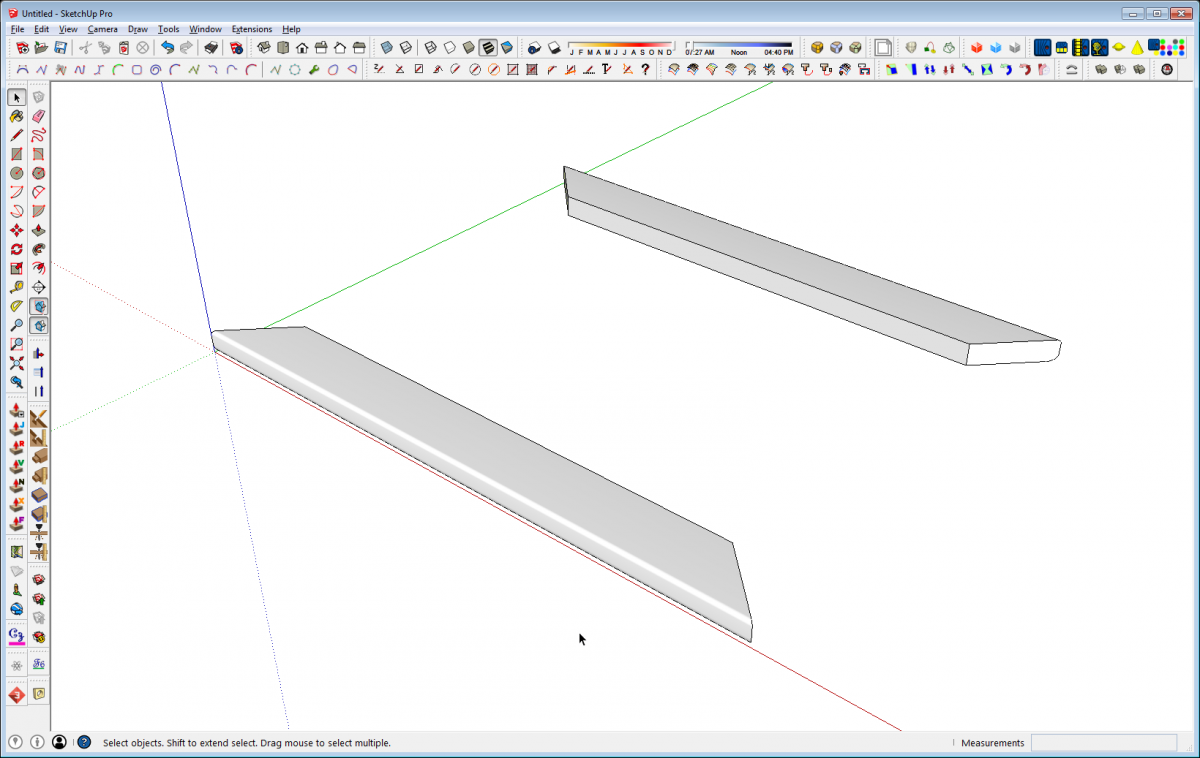Open the Tools menu

pos(169,29)
